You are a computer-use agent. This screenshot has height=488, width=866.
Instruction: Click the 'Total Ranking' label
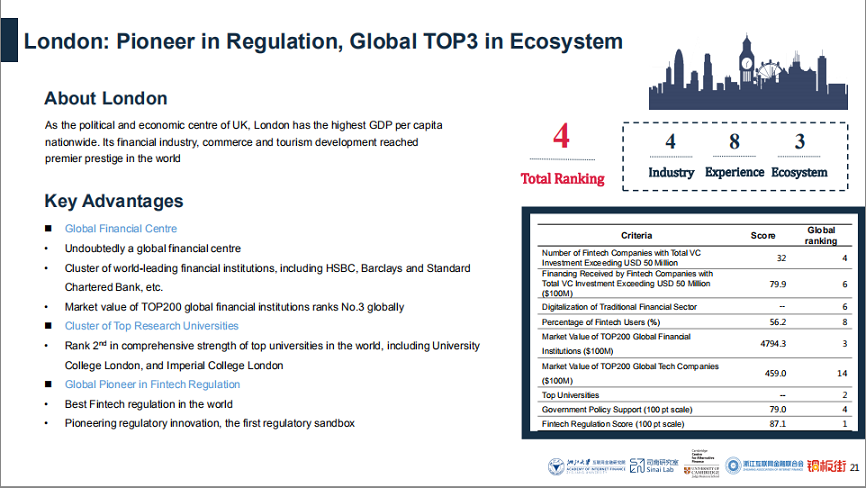coord(562,179)
